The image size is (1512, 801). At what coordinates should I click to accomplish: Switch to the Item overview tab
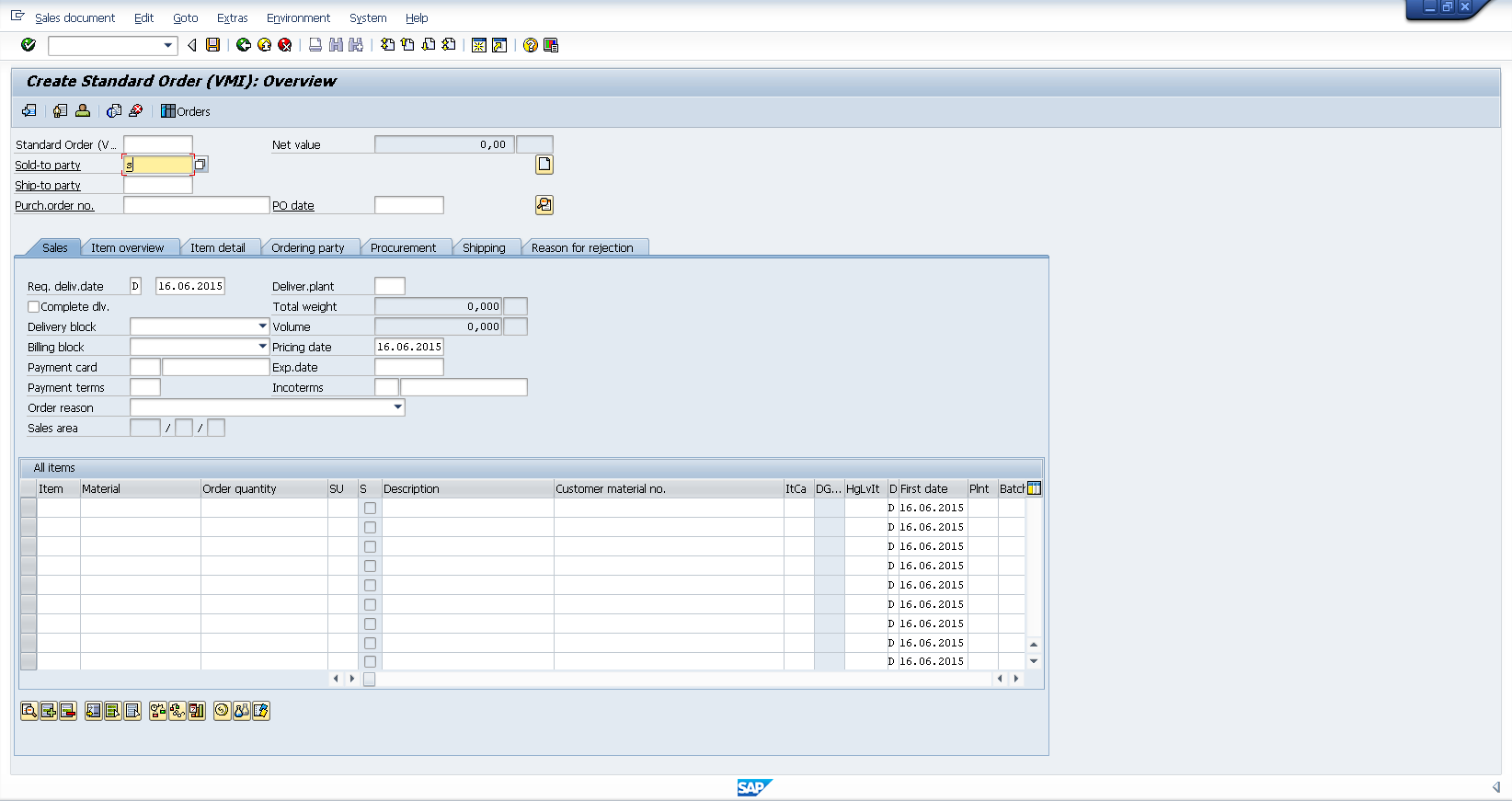coord(127,248)
